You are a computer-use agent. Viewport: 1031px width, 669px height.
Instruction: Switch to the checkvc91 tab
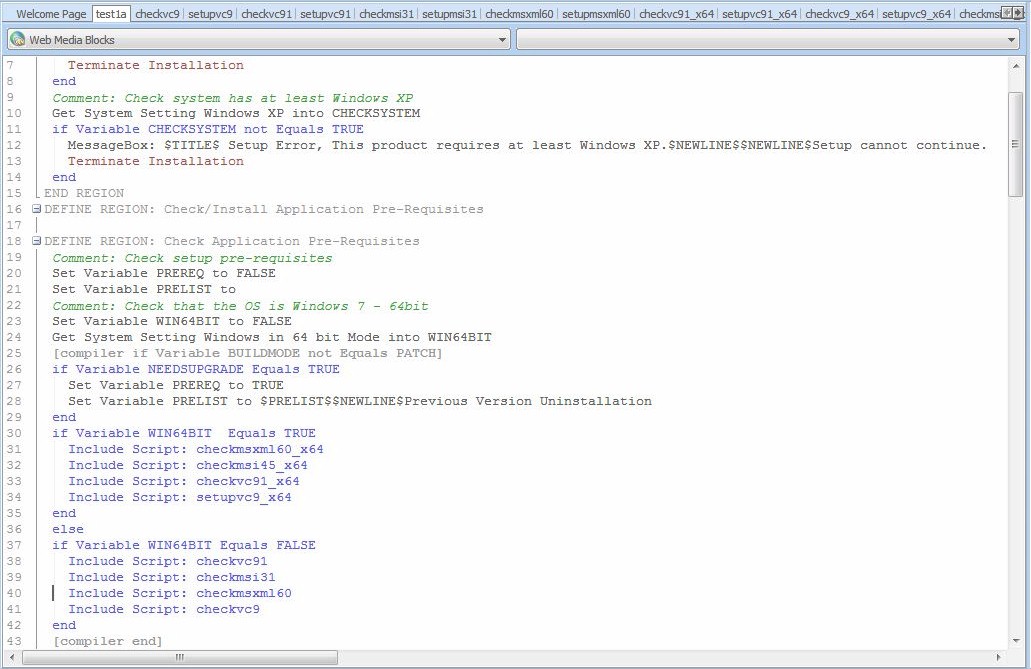[x=266, y=14]
